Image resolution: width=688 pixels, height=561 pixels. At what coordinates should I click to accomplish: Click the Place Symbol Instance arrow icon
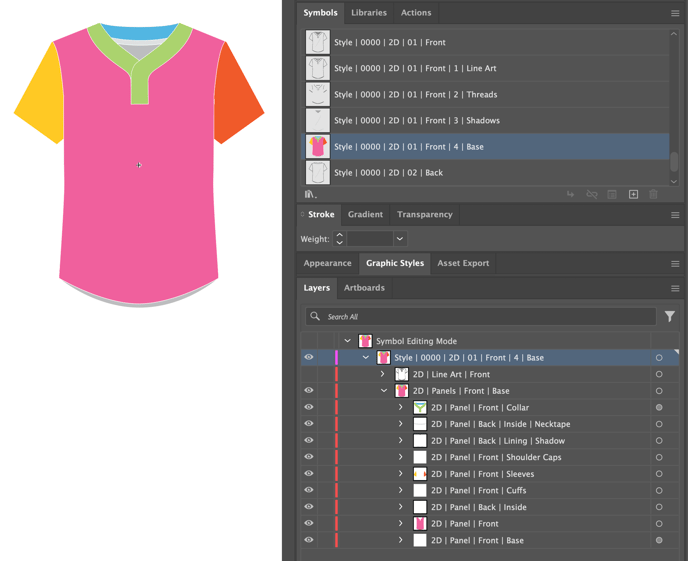point(570,194)
